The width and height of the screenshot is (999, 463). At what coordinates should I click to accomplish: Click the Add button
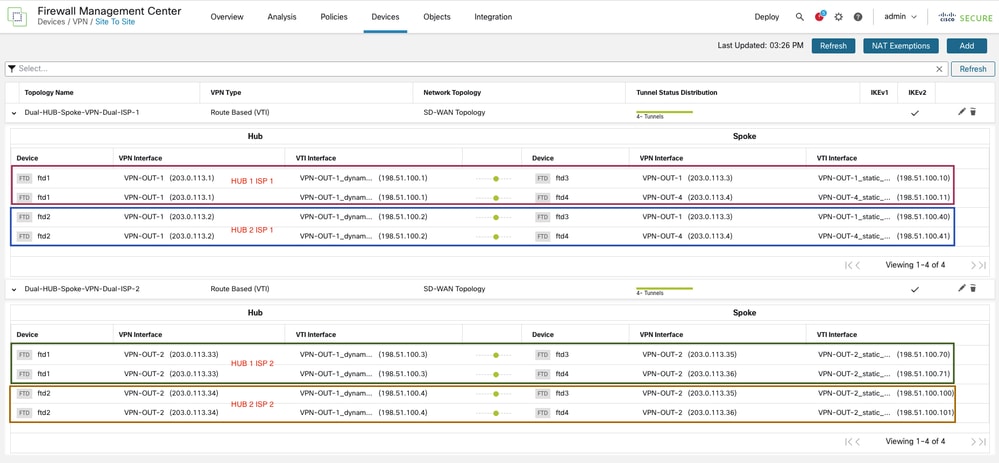[x=966, y=46]
